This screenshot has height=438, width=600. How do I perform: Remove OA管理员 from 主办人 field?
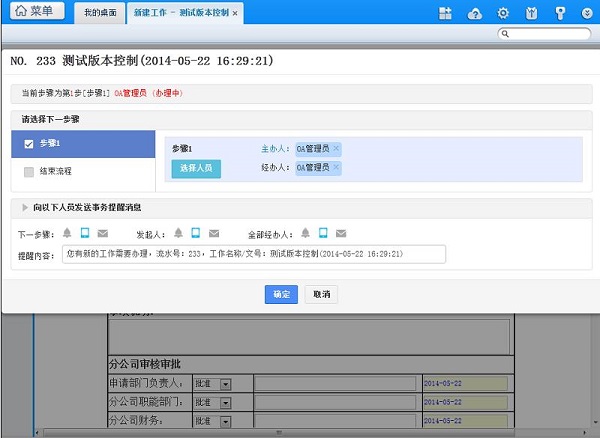pos(336,148)
